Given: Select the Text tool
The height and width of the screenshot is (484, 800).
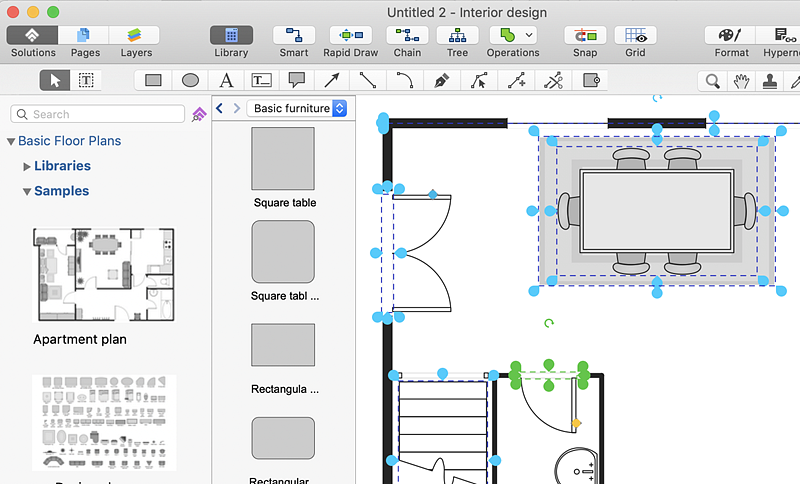Looking at the screenshot, I should (x=227, y=80).
